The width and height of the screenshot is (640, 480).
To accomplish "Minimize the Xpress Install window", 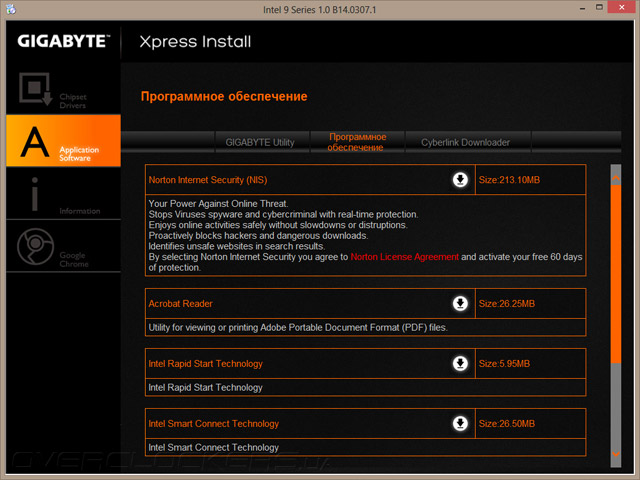I will pyautogui.click(x=582, y=8).
